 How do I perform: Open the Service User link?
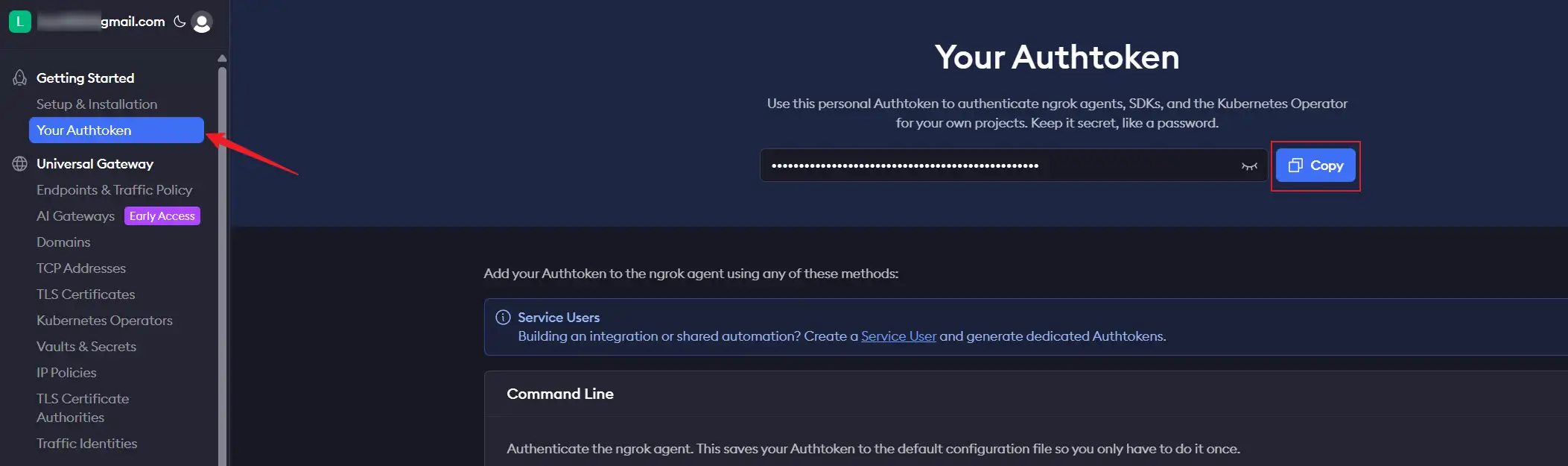click(x=898, y=336)
